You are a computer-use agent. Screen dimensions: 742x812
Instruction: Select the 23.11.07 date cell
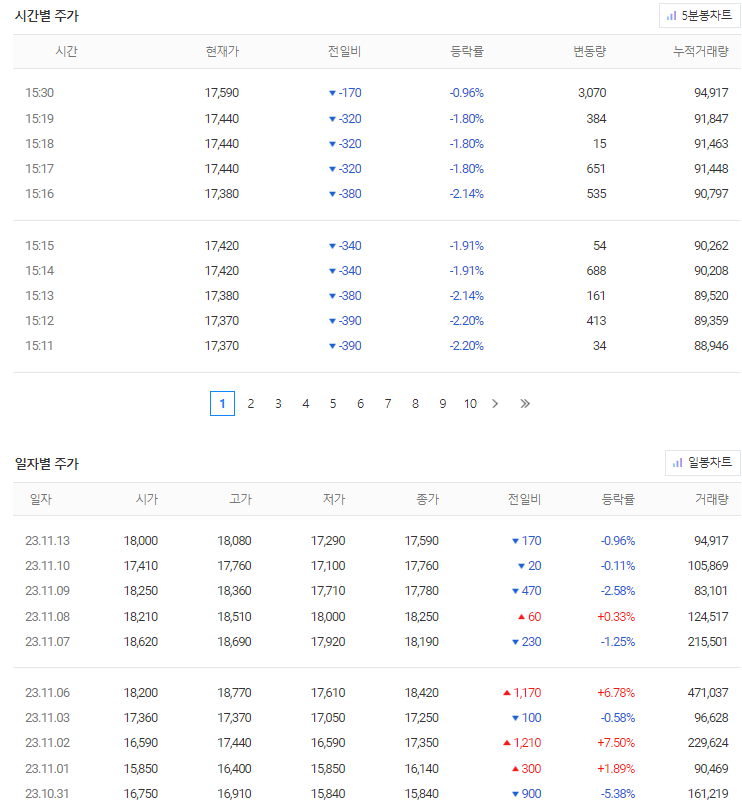click(x=47, y=642)
